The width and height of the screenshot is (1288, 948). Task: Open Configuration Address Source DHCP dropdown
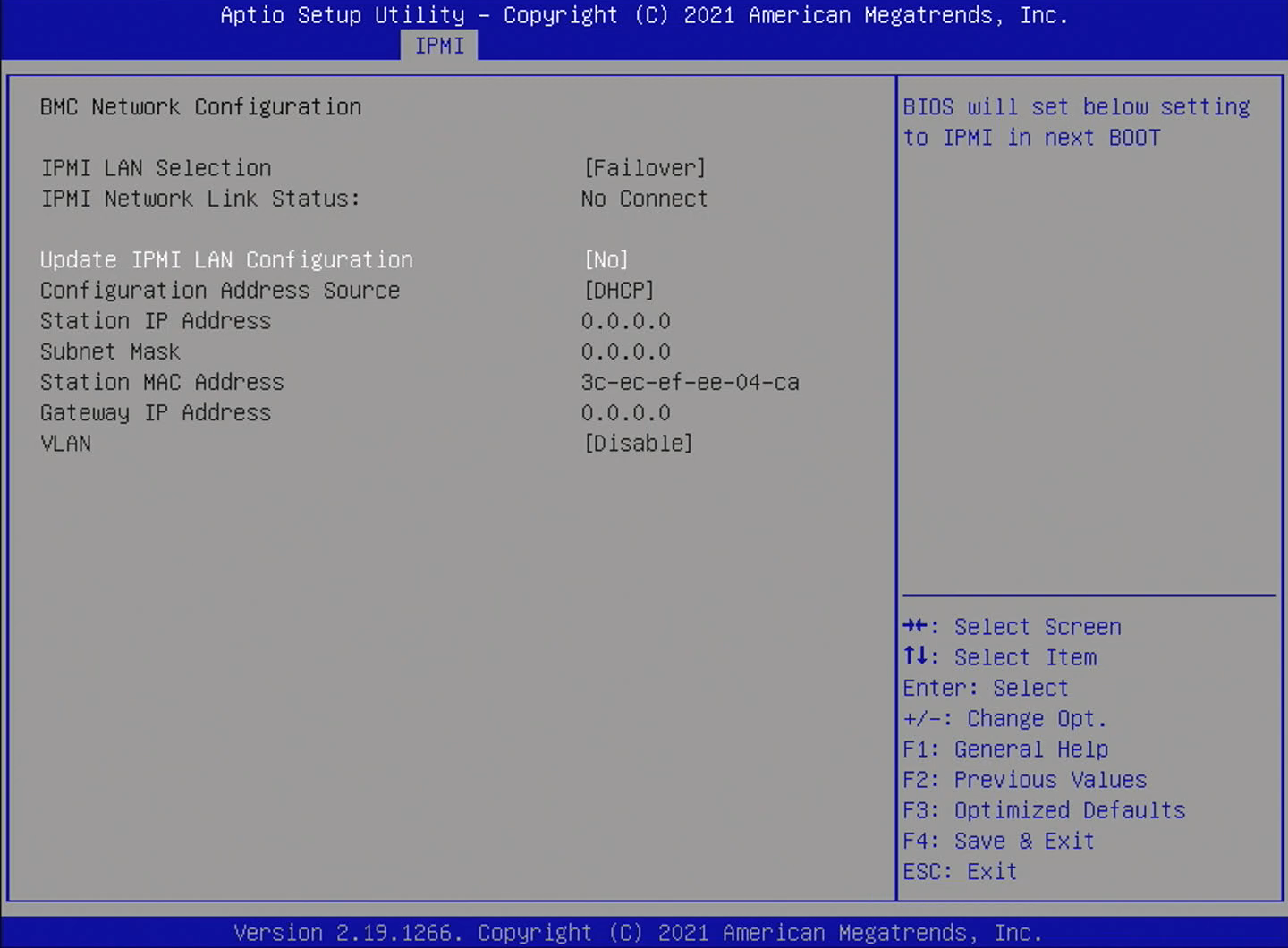tap(618, 291)
